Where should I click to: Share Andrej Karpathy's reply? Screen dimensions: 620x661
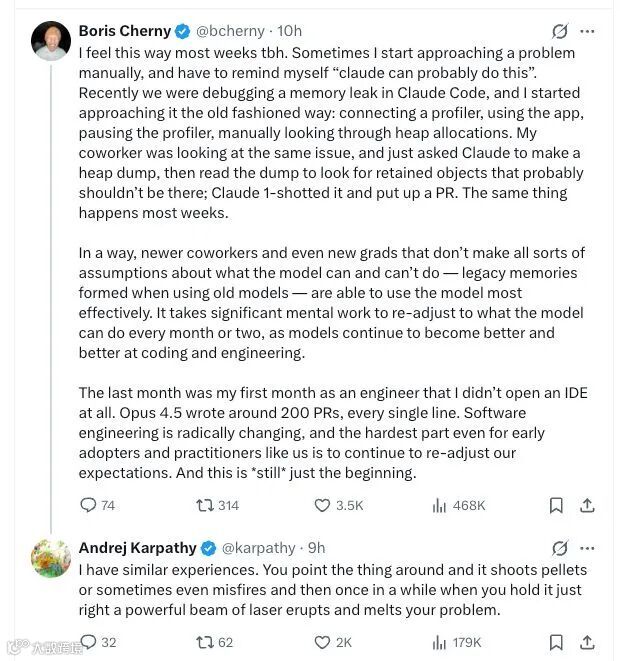pos(588,642)
